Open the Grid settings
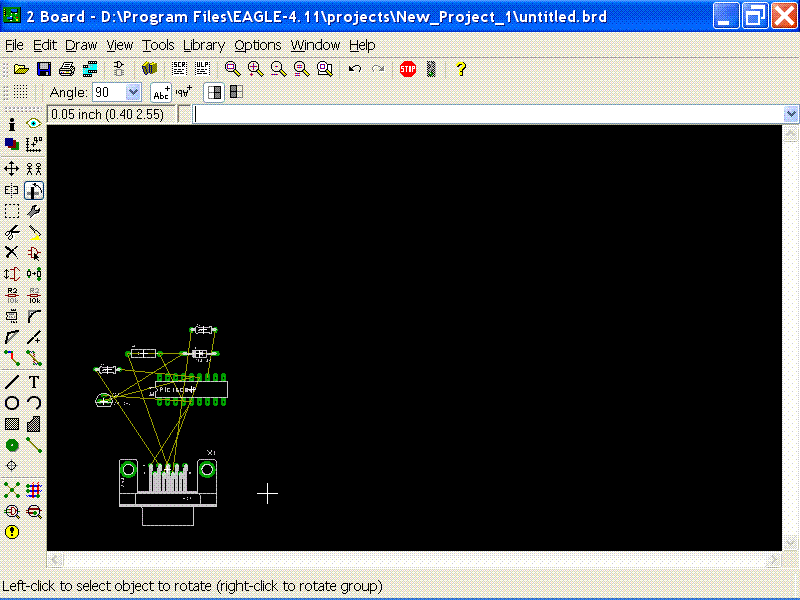The height and width of the screenshot is (600, 800). [20, 92]
